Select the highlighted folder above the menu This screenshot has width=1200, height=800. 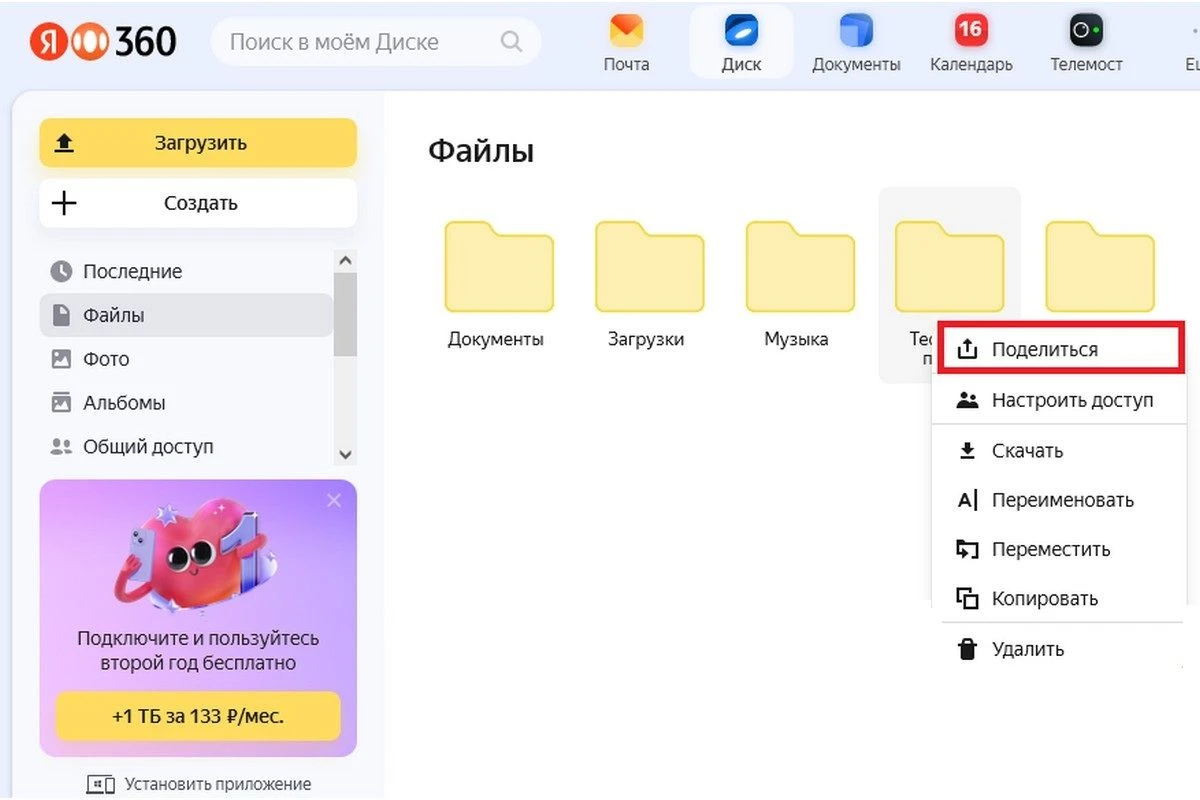click(x=949, y=267)
